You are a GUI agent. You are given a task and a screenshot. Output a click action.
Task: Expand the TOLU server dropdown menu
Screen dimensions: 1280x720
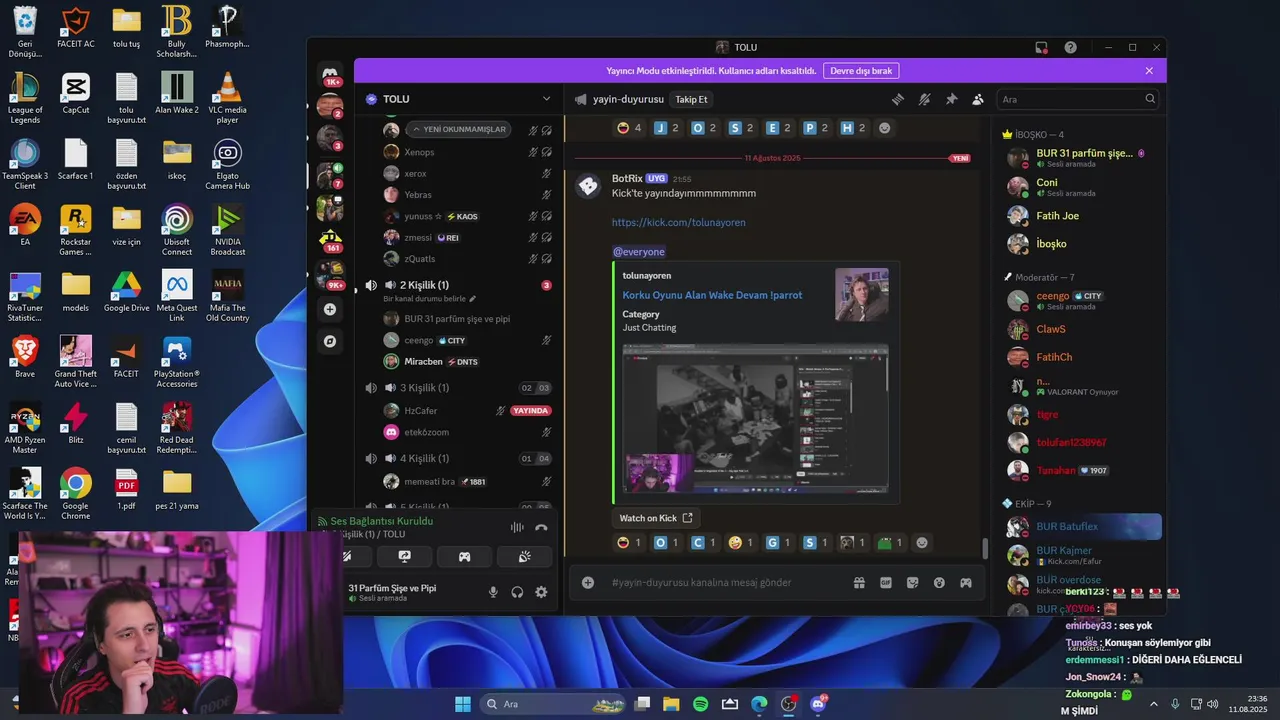[x=546, y=99]
